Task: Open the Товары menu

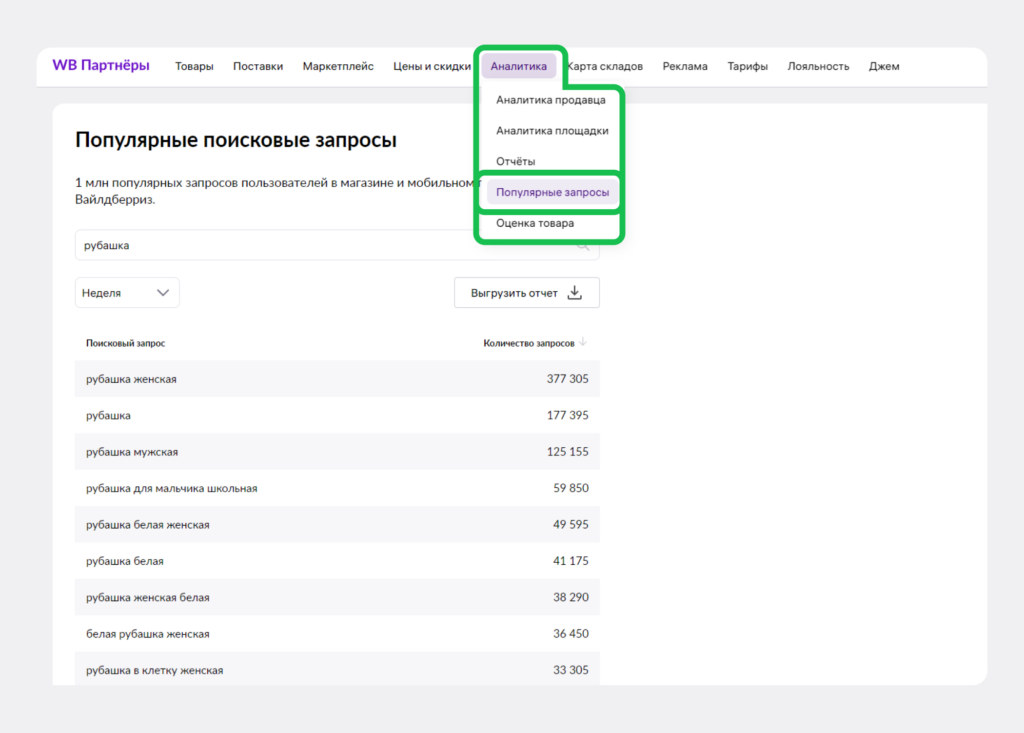Action: (x=194, y=66)
